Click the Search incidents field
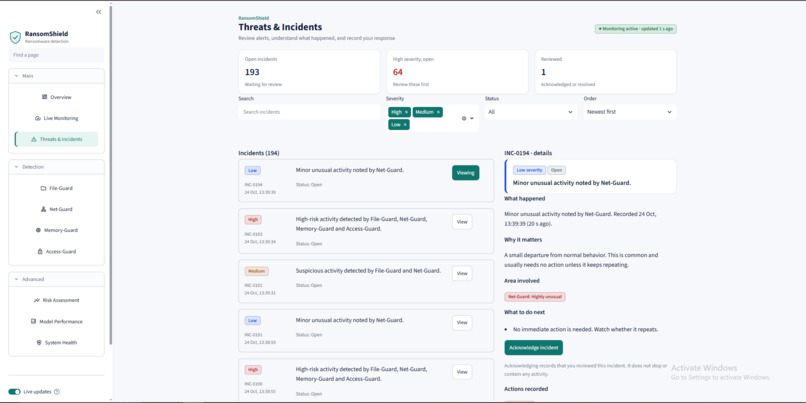 (x=309, y=112)
